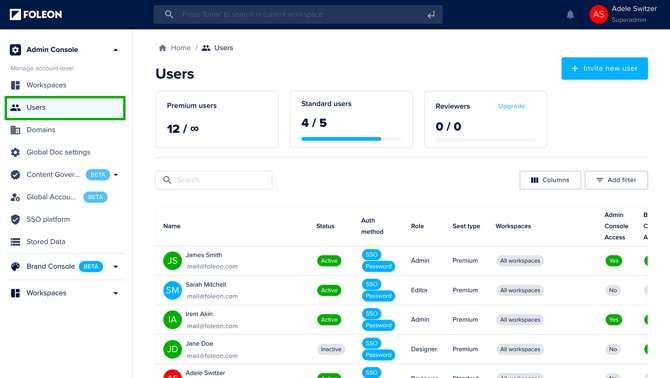Image resolution: width=670 pixels, height=378 pixels.
Task: Click Invite new user button
Action: (605, 68)
